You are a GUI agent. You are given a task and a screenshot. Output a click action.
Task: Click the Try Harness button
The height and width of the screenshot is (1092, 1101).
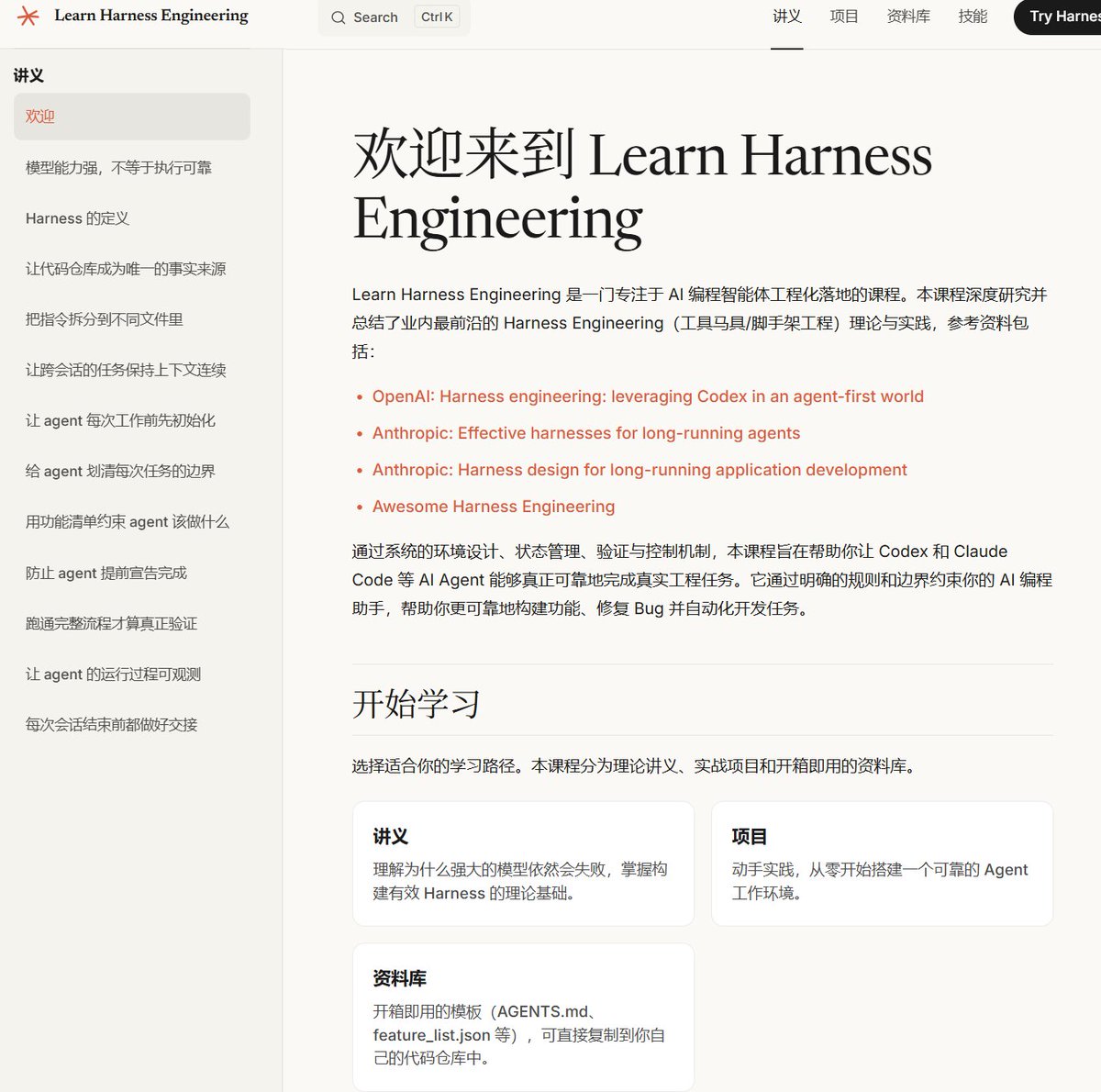point(1058,17)
